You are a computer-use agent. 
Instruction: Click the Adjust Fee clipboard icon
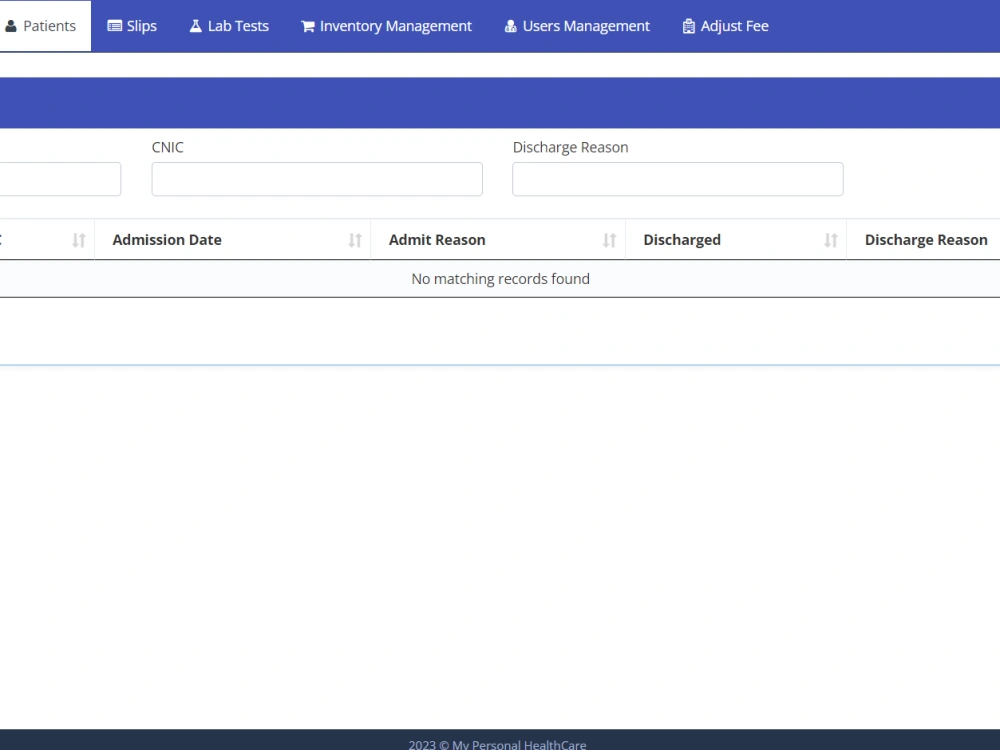(689, 26)
